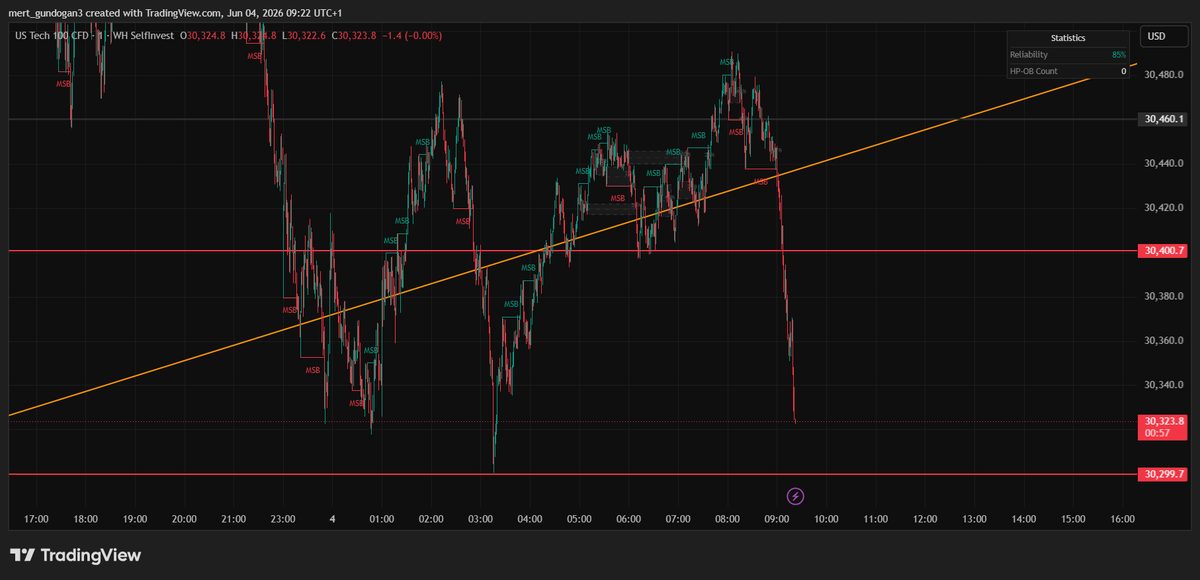
Task: Click the 02:00 time axis label
Action: (431, 519)
